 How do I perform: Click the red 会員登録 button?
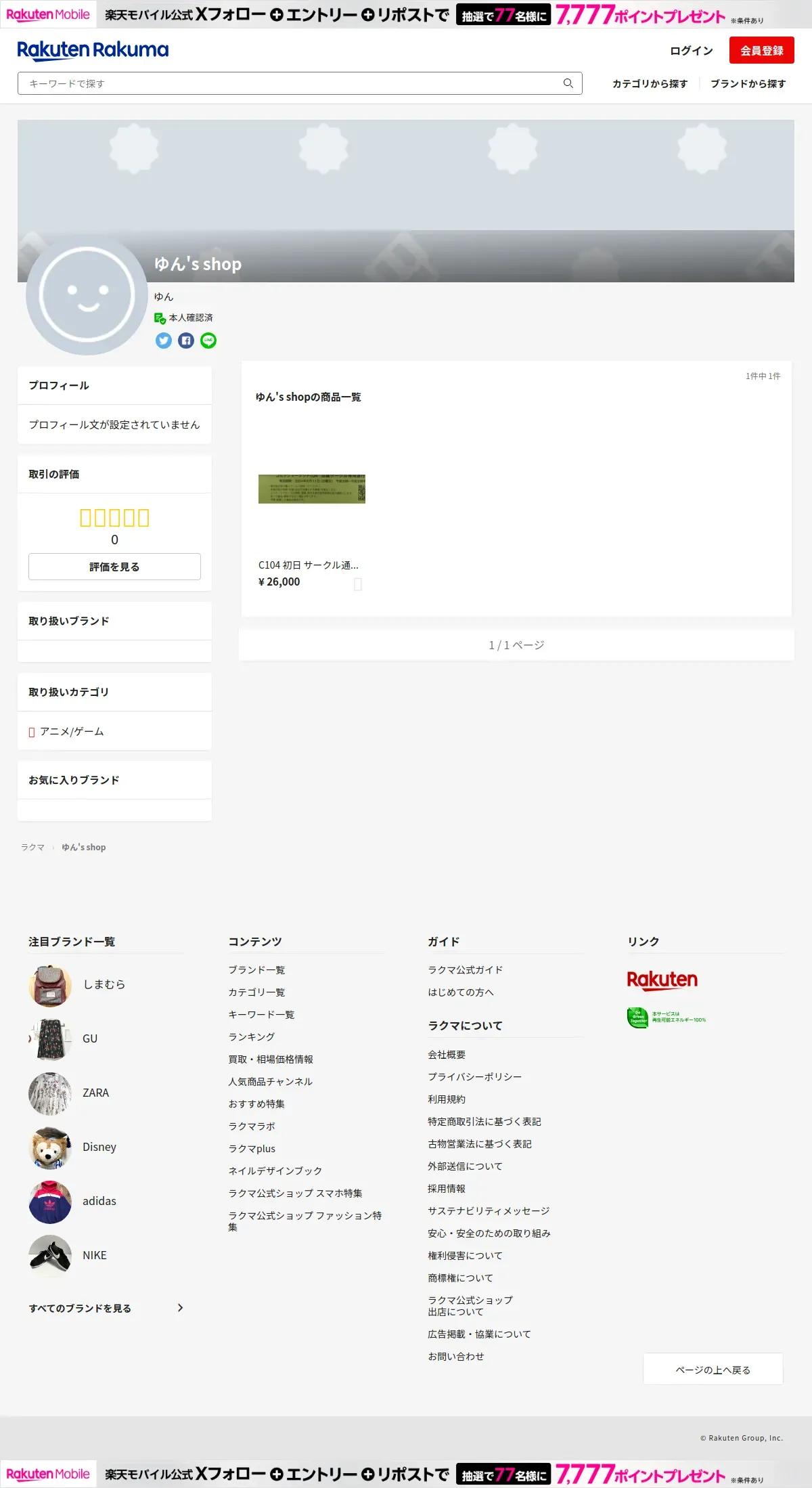[x=762, y=51]
